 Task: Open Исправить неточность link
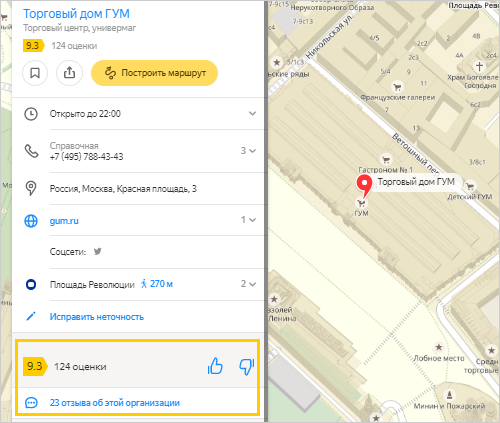[97, 317]
